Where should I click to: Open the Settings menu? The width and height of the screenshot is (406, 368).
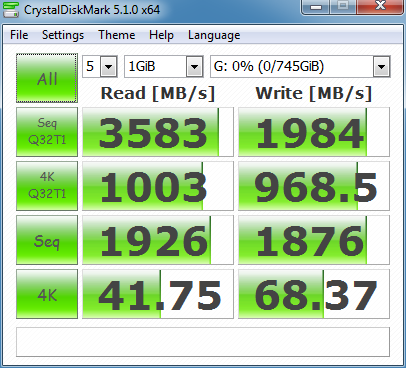pyautogui.click(x=63, y=35)
